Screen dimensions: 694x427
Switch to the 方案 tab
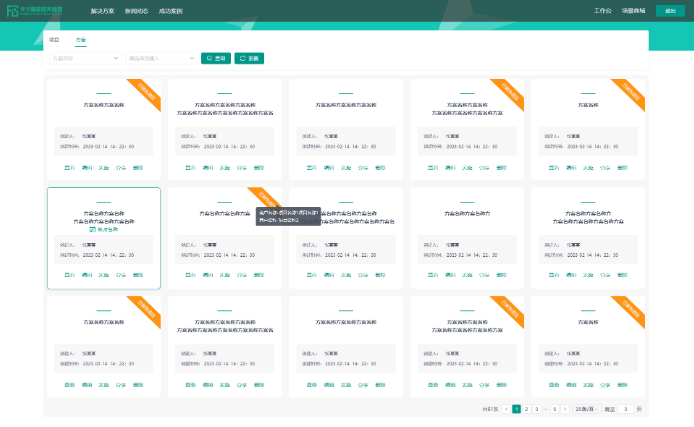pos(80,40)
